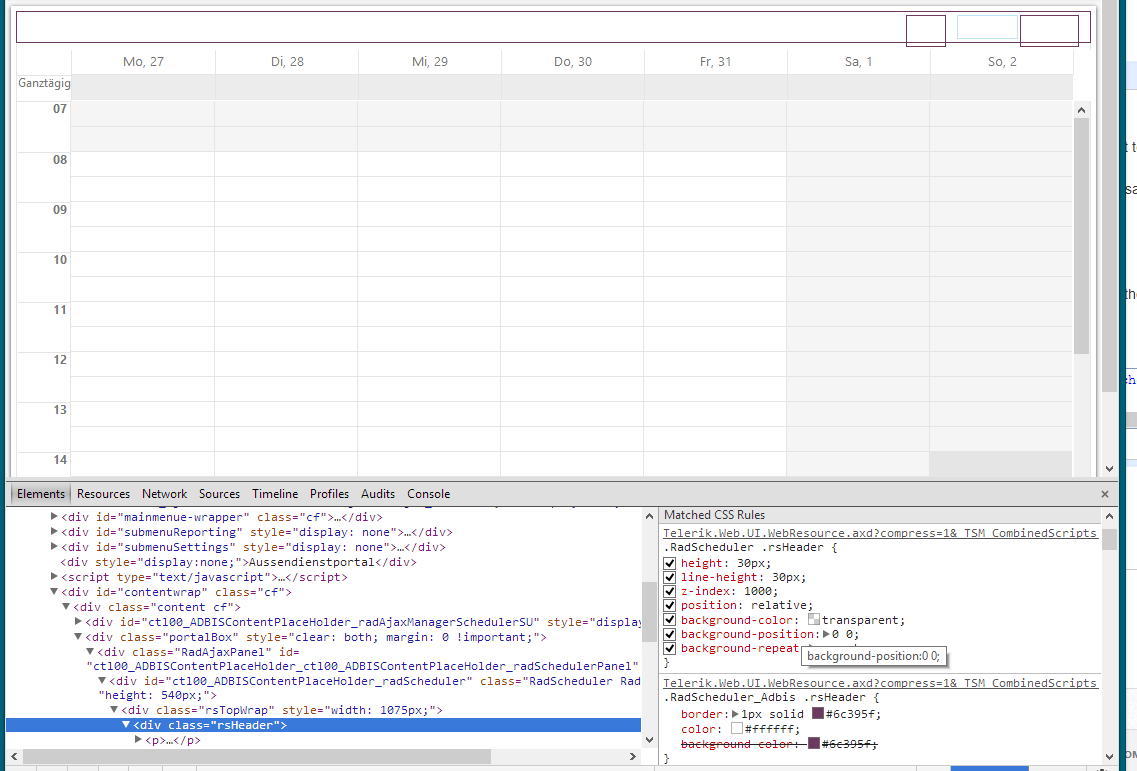Close the DevTools panel with the X
Viewport: 1137px width, 771px height.
pyautogui.click(x=1105, y=494)
